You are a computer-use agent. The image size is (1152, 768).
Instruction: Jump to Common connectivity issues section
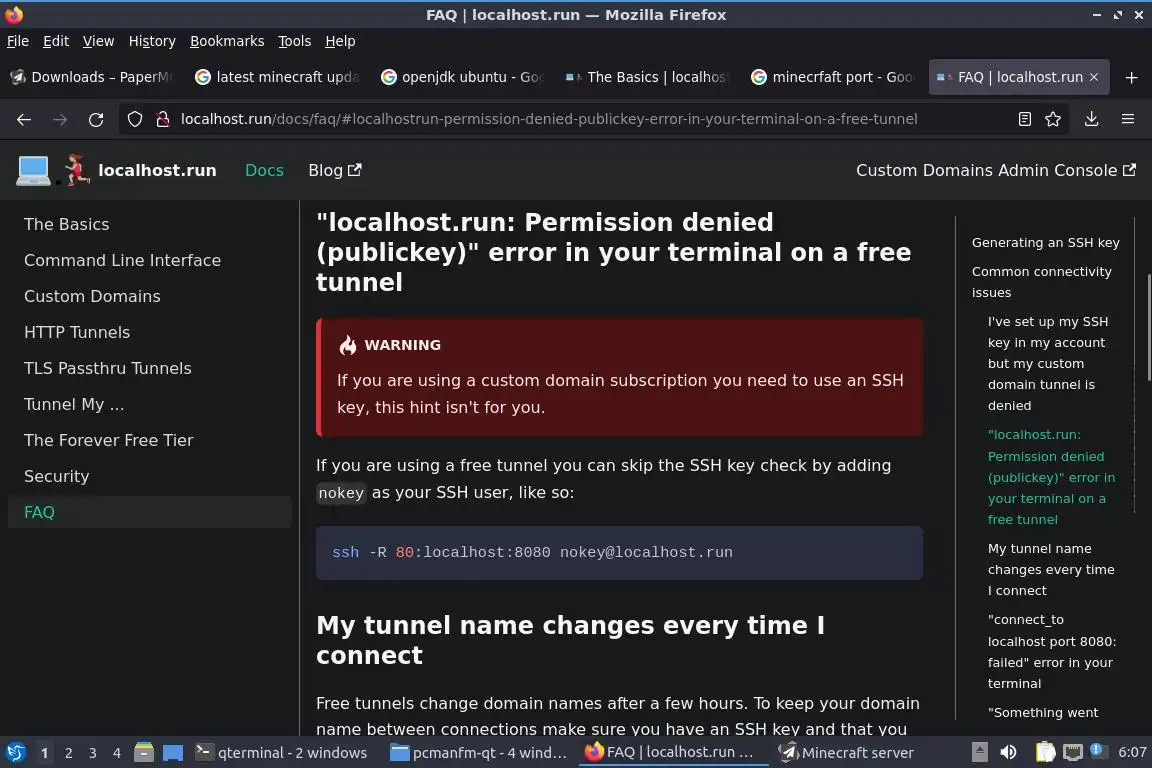click(1041, 282)
